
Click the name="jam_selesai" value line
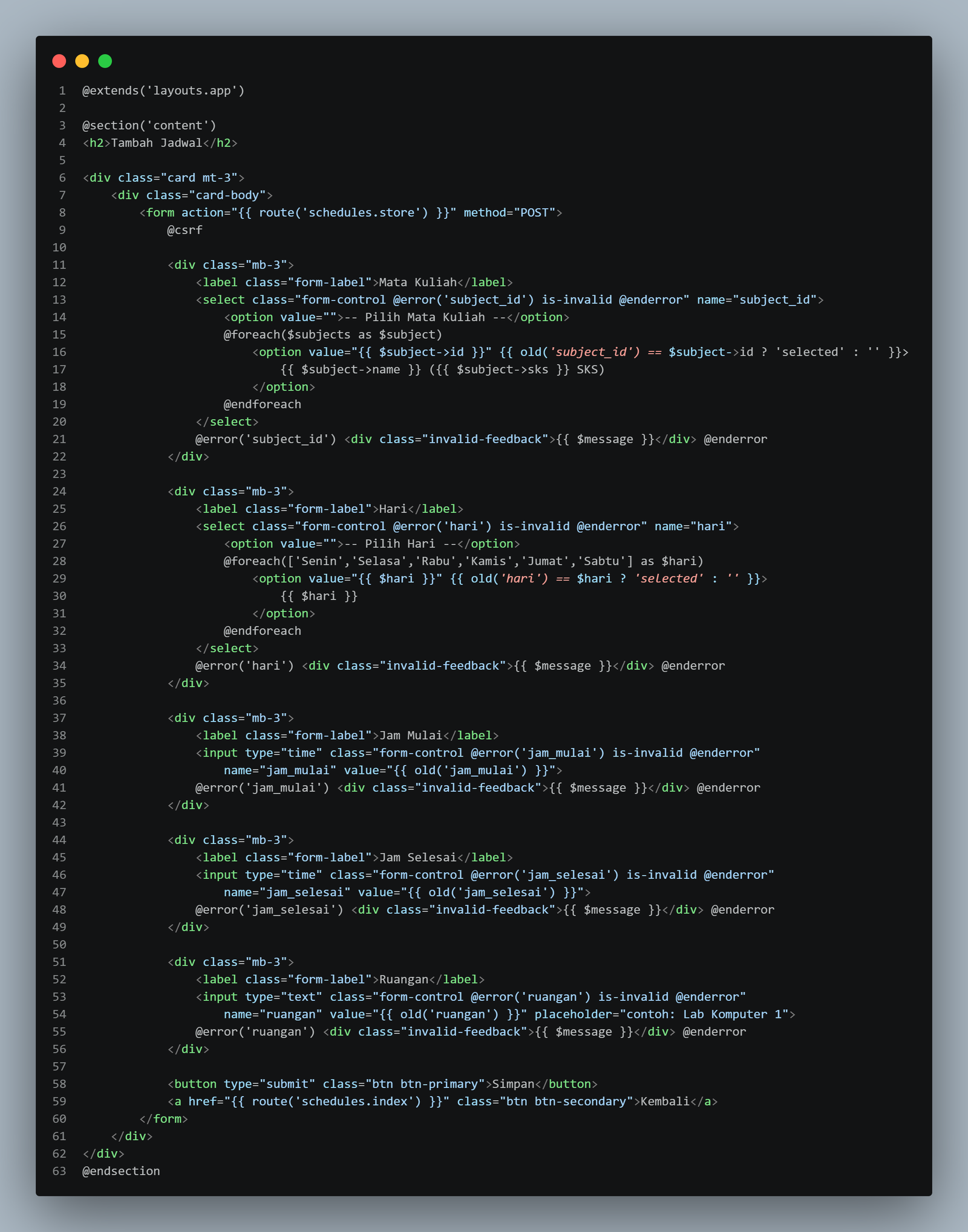point(407,893)
